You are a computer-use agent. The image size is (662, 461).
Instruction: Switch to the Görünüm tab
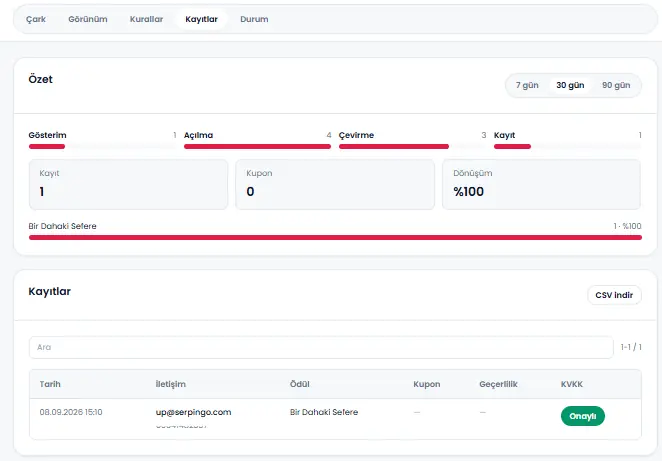click(88, 19)
